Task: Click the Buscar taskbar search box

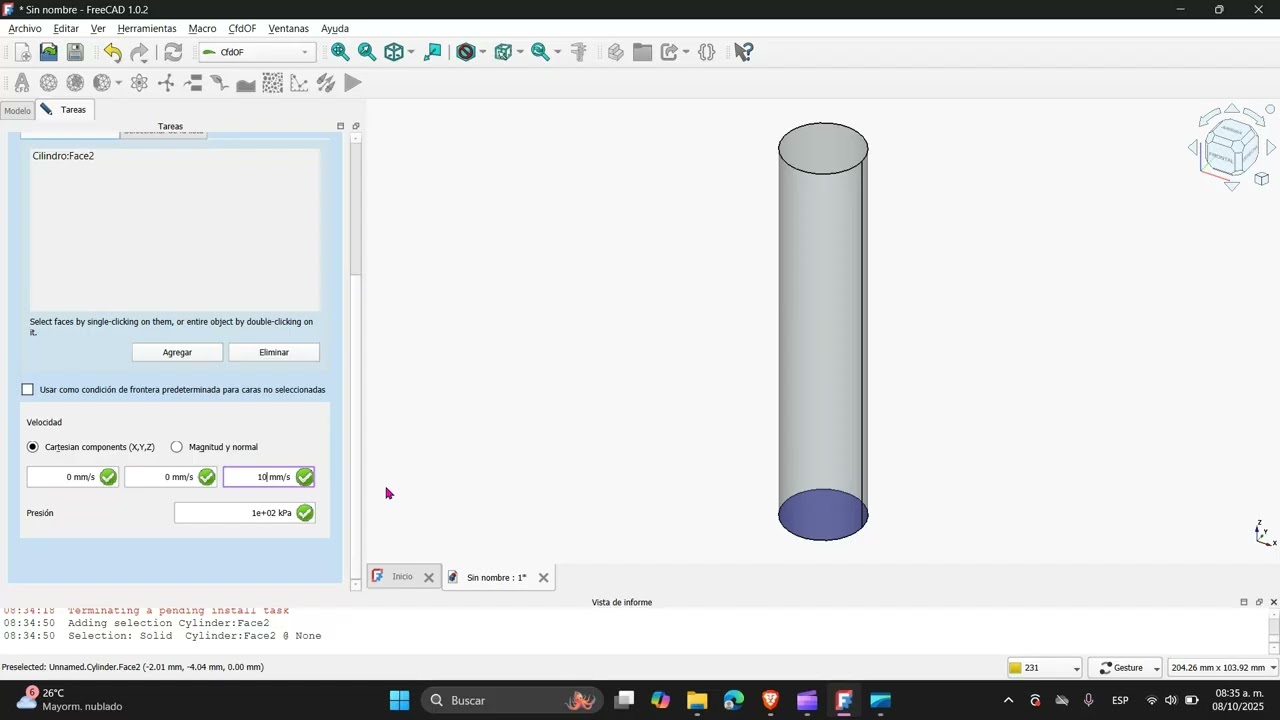Action: click(512, 700)
